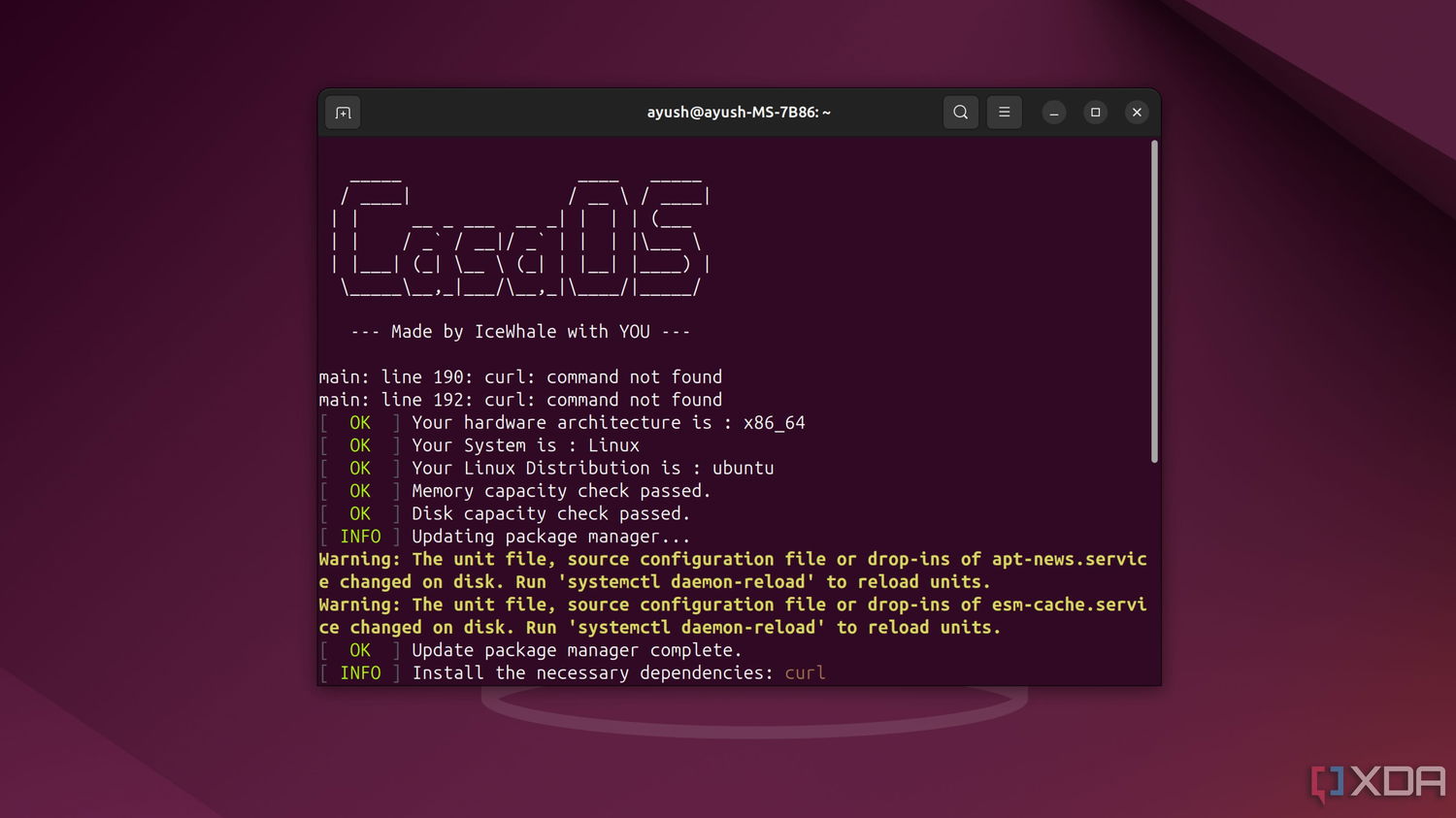
Task: Click 'Updating package manager...' info line
Action: [550, 537]
